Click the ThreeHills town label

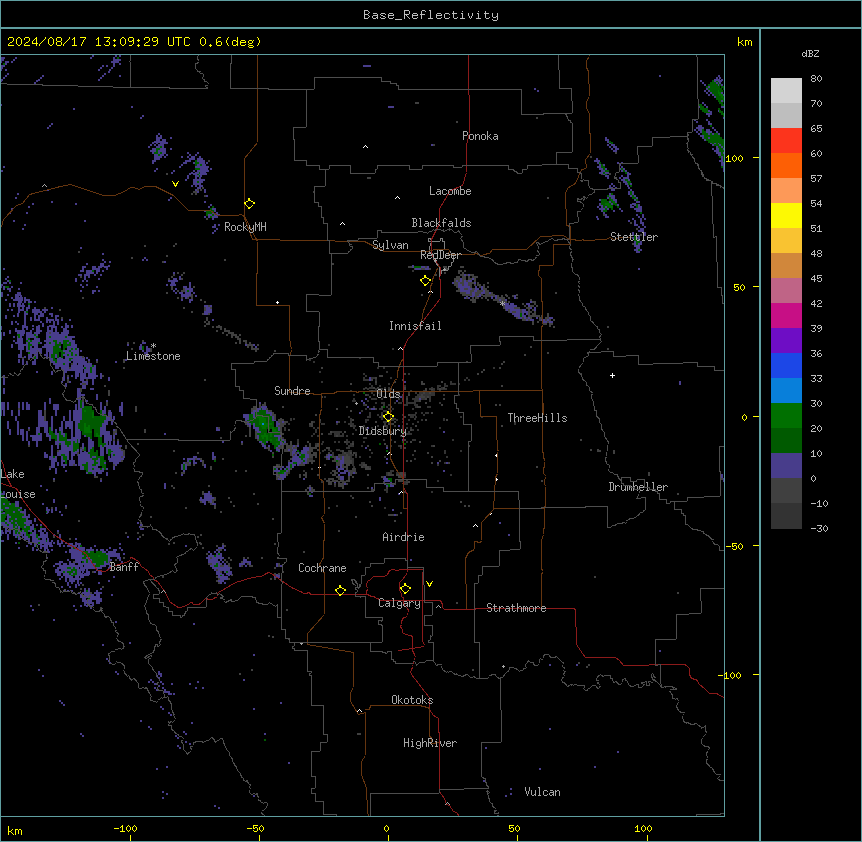[x=537, y=418]
